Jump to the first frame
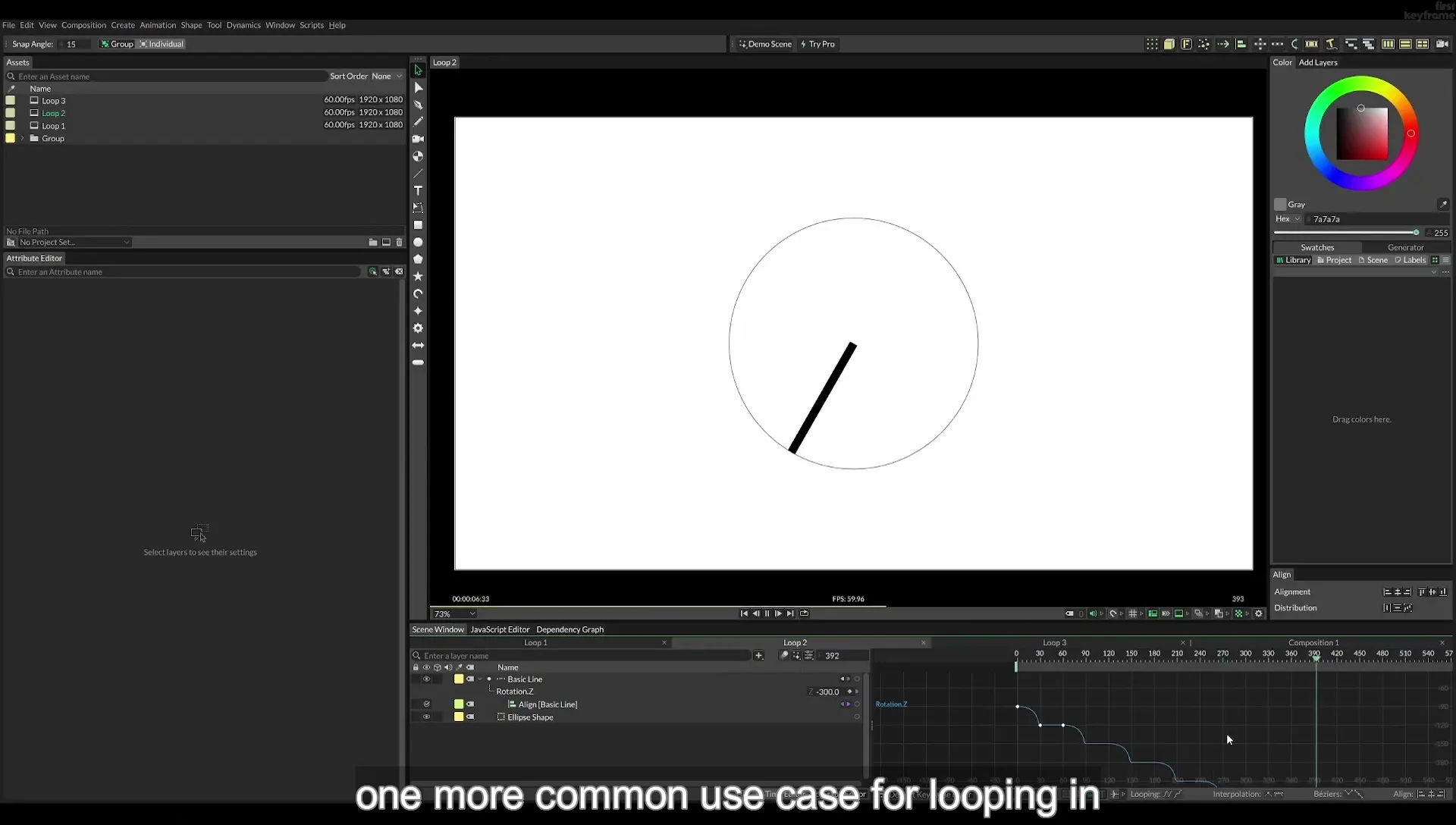The height and width of the screenshot is (825, 1456). pyautogui.click(x=744, y=613)
